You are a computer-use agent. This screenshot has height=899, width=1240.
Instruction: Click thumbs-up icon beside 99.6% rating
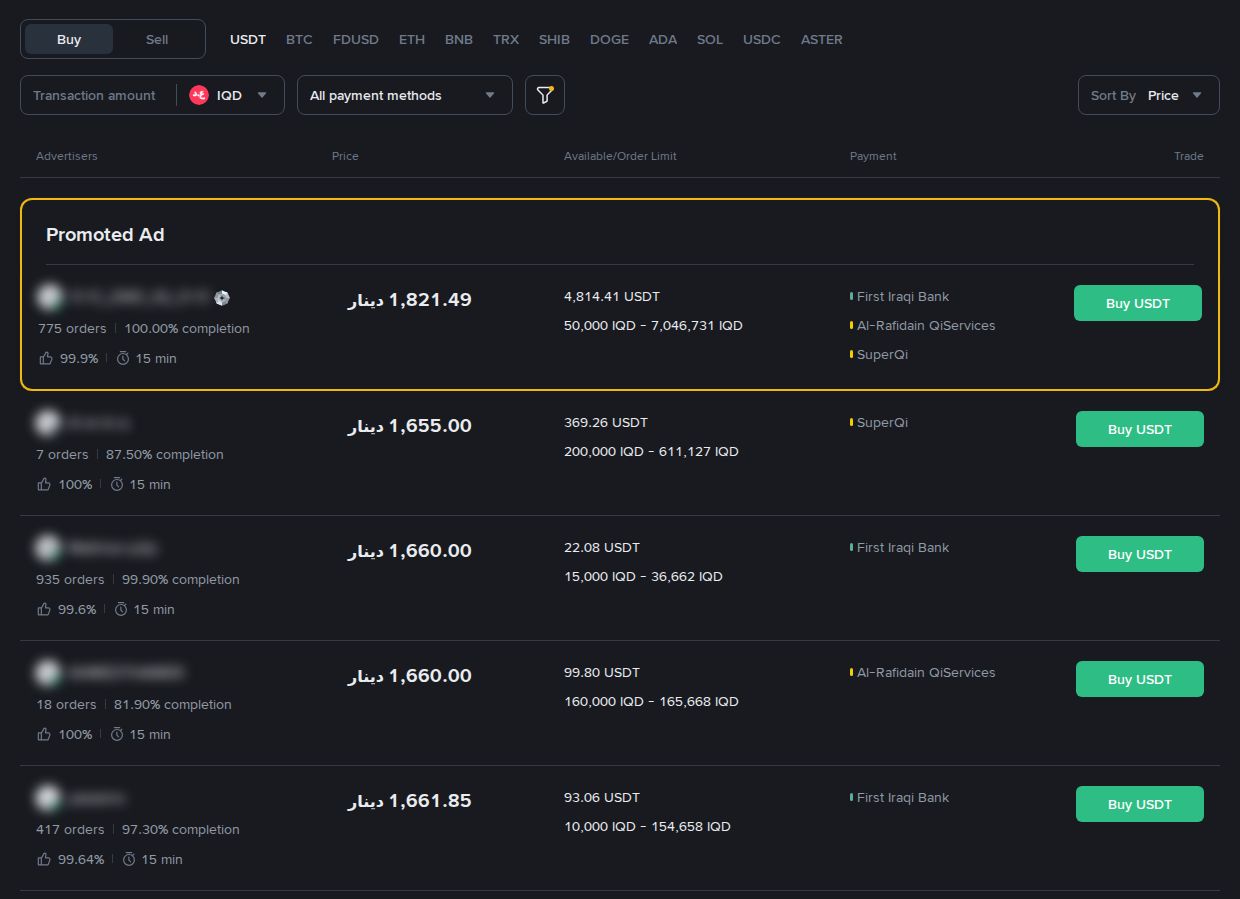tap(44, 609)
